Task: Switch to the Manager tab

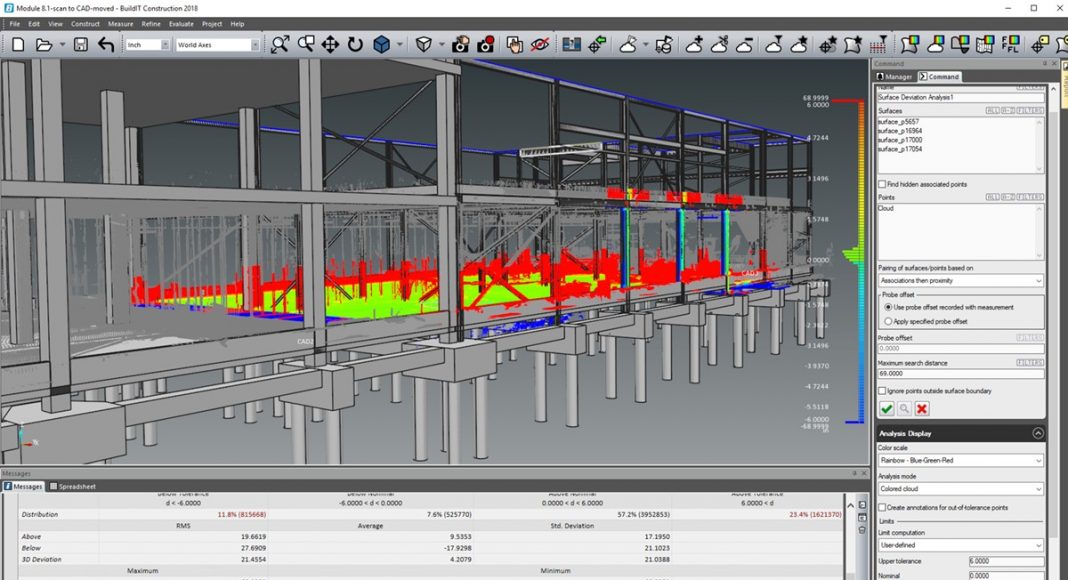Action: [x=894, y=76]
